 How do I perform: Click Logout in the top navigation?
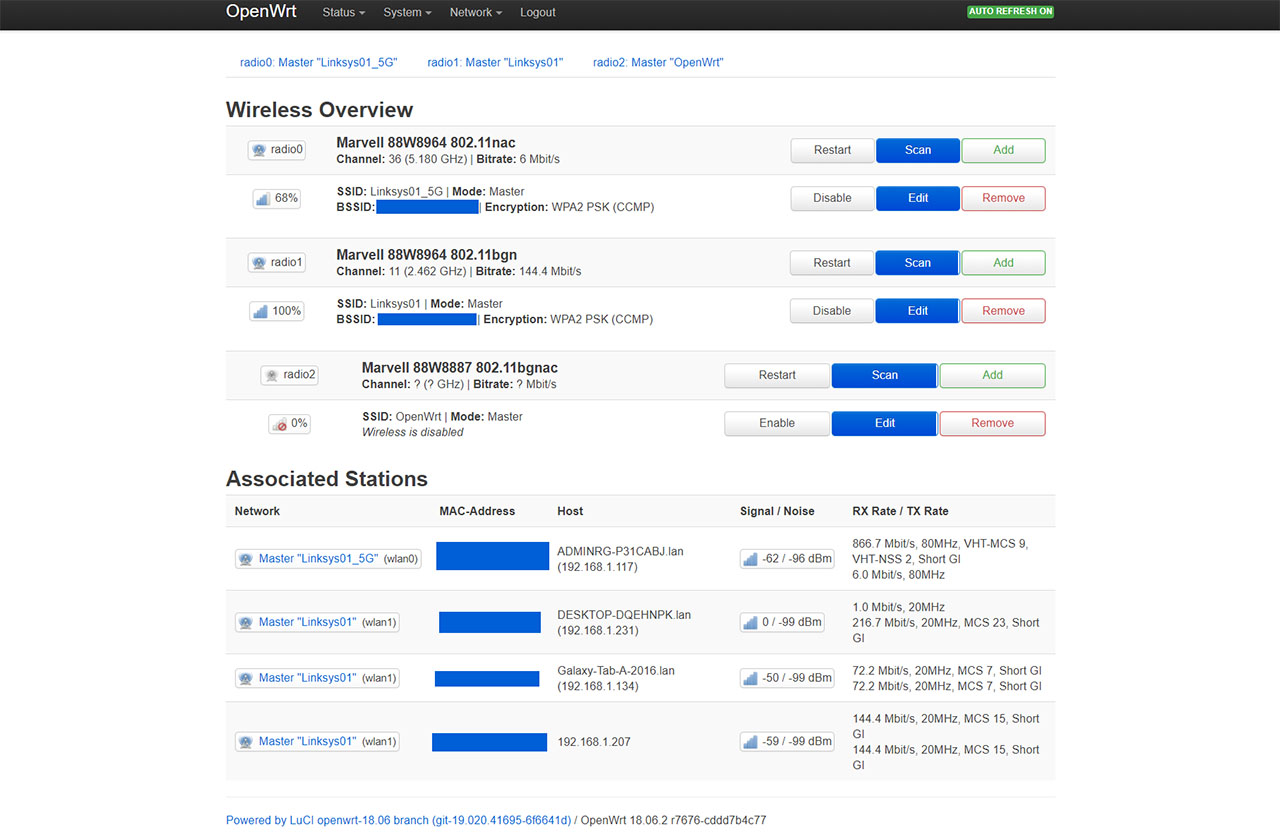[x=537, y=13]
